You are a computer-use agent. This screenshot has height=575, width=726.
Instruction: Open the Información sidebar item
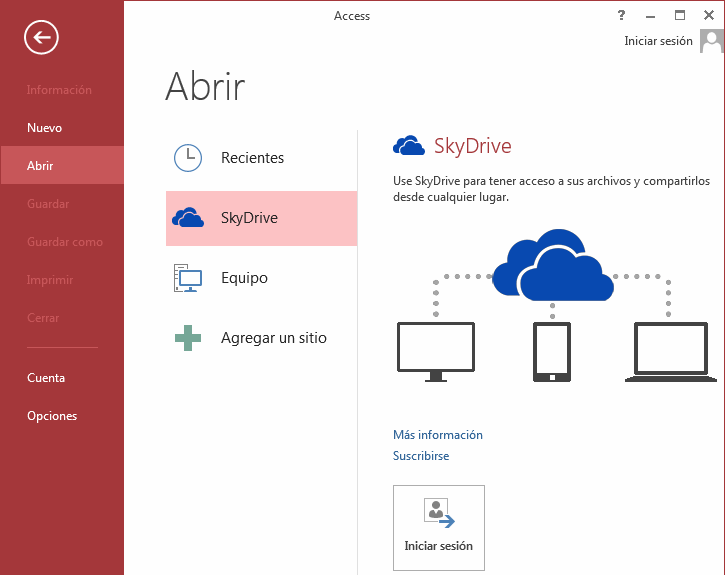tap(59, 90)
